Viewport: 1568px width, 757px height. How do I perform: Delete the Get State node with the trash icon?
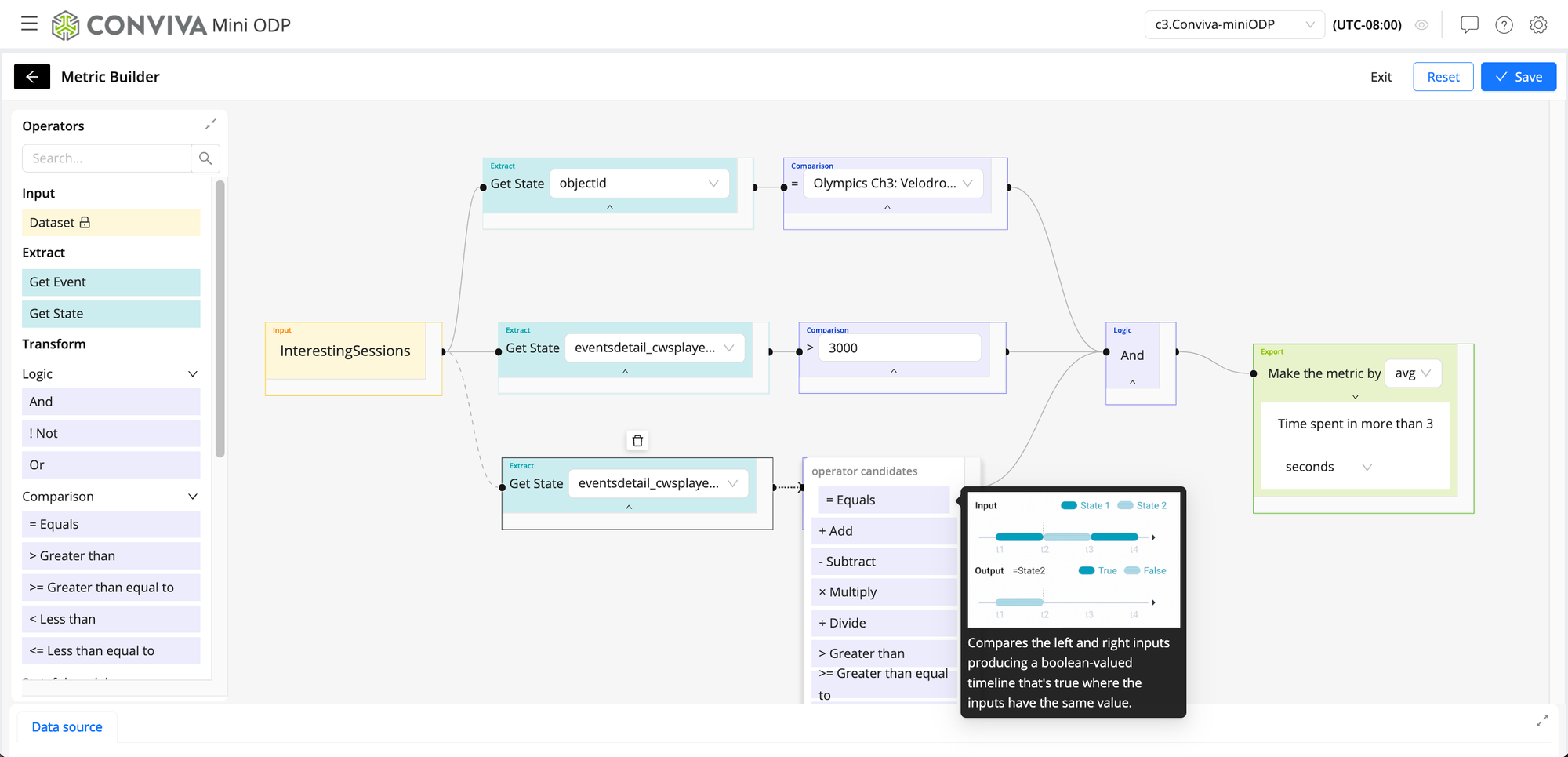click(637, 440)
